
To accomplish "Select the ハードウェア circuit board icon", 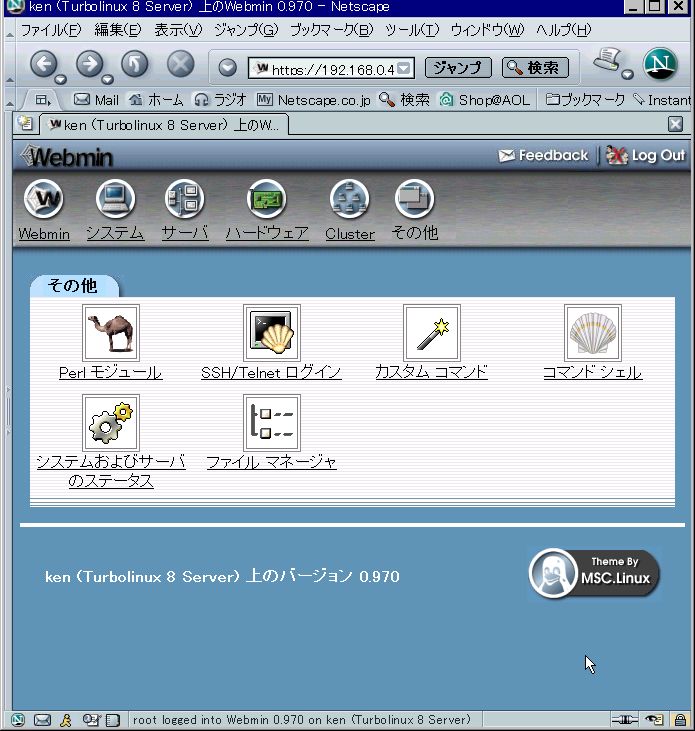I will click(x=267, y=199).
